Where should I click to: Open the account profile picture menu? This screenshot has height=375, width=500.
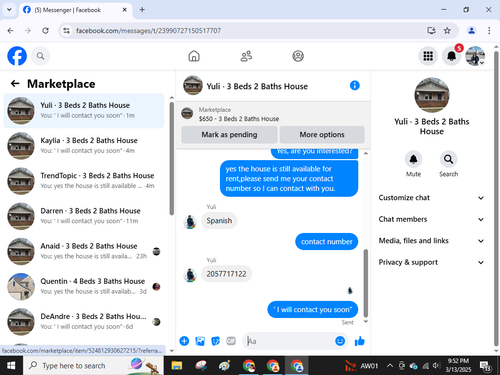click(x=475, y=56)
